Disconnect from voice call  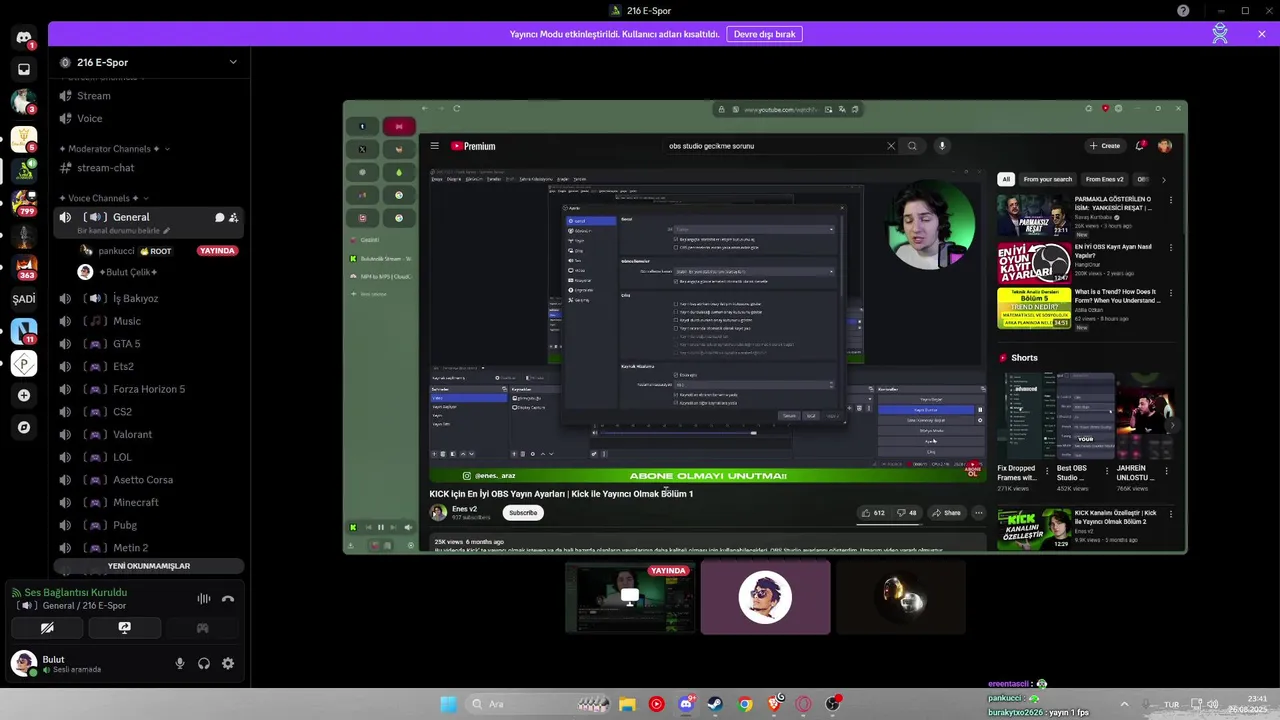pyautogui.click(x=228, y=598)
